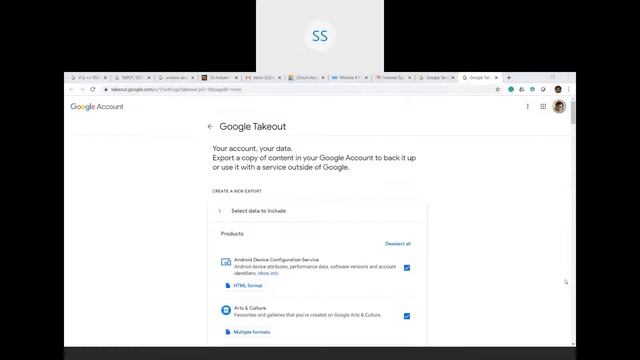
Task: Click the first green extension icon in toolbar
Action: pos(511,89)
